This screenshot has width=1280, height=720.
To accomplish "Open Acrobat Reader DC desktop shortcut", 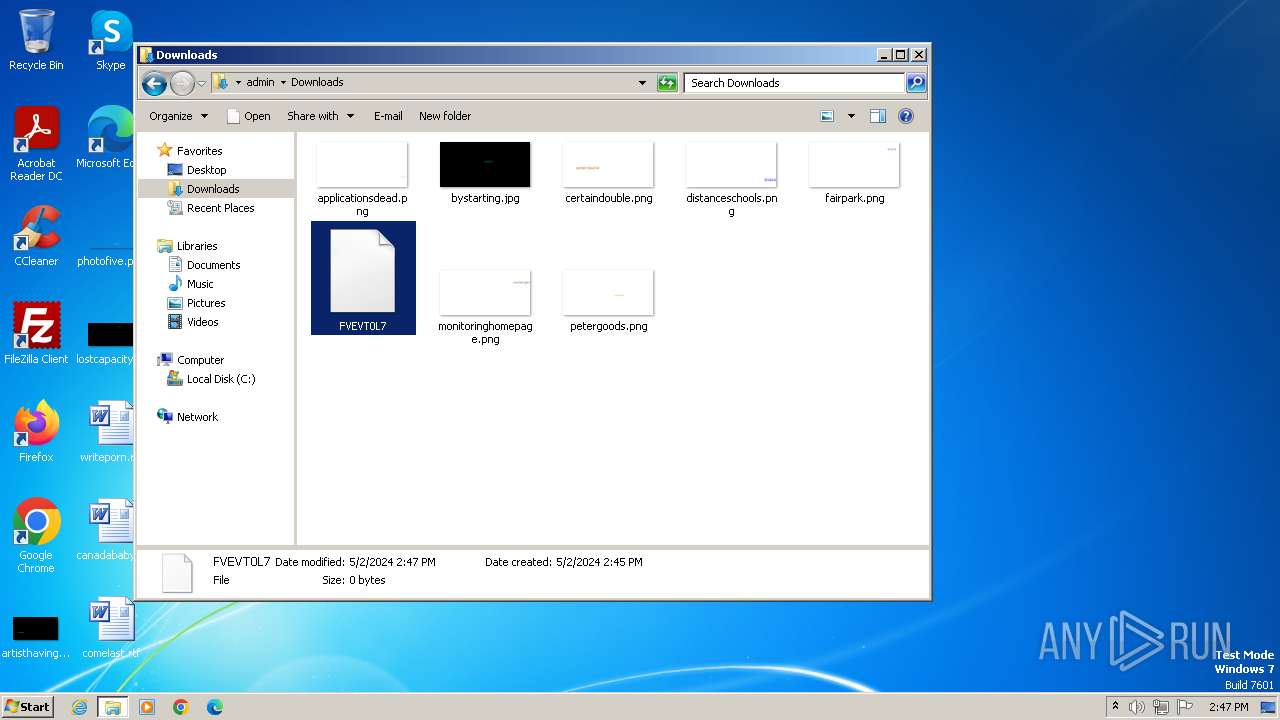I will tap(36, 144).
